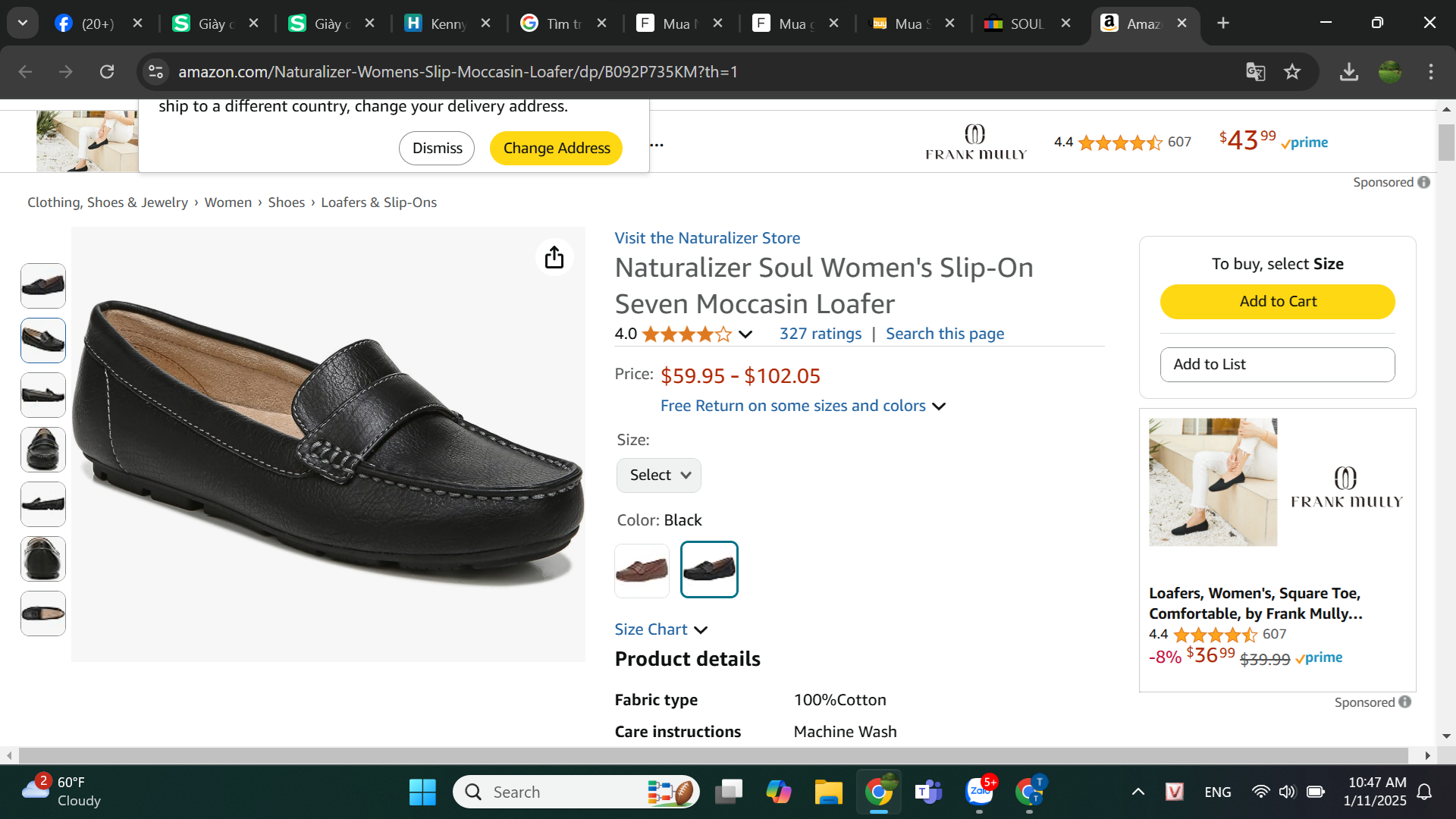1456x819 pixels.
Task: Click the share icon on product image
Action: tap(554, 257)
